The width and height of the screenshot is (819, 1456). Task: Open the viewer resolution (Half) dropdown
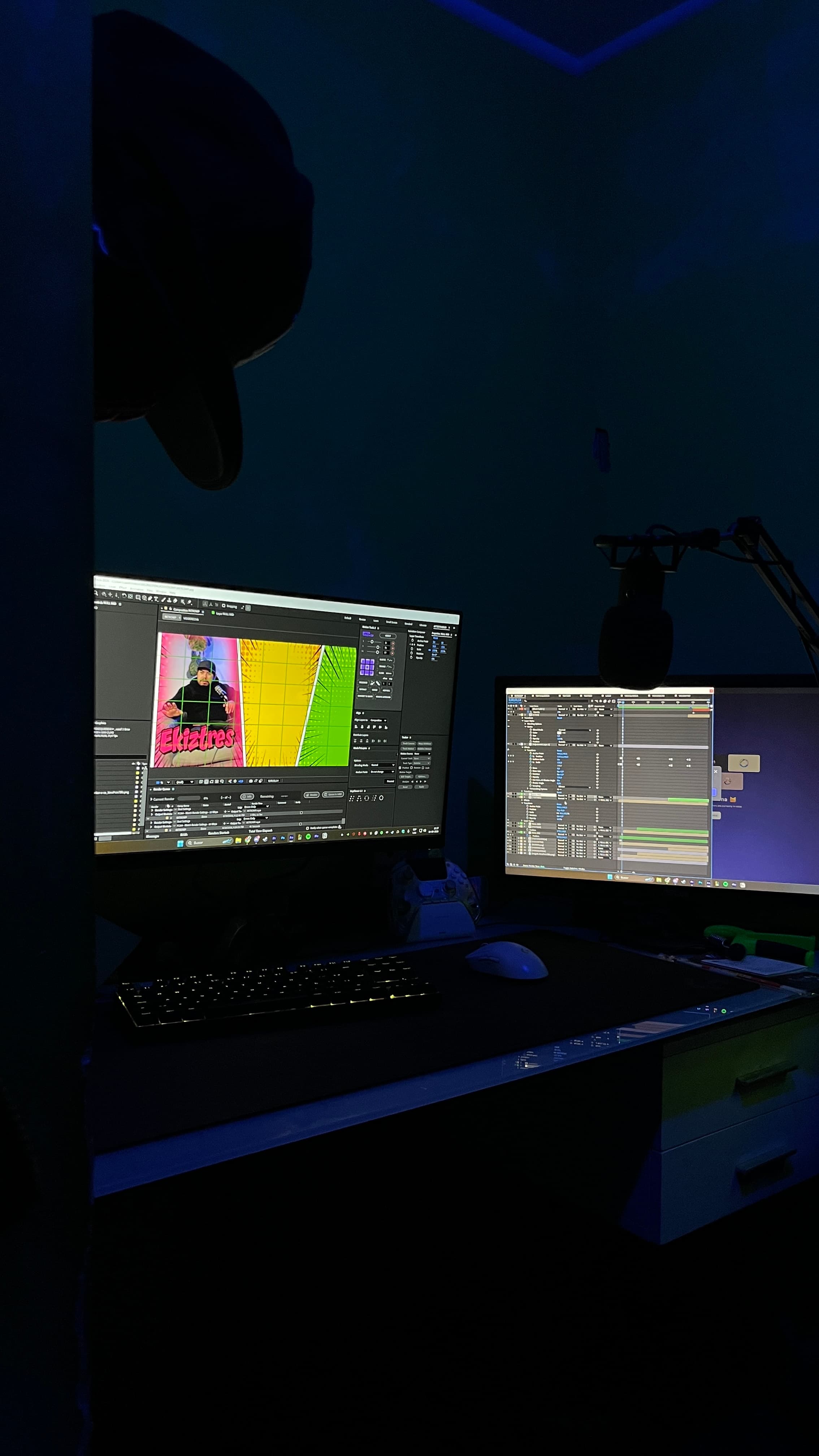pyautogui.click(x=185, y=782)
